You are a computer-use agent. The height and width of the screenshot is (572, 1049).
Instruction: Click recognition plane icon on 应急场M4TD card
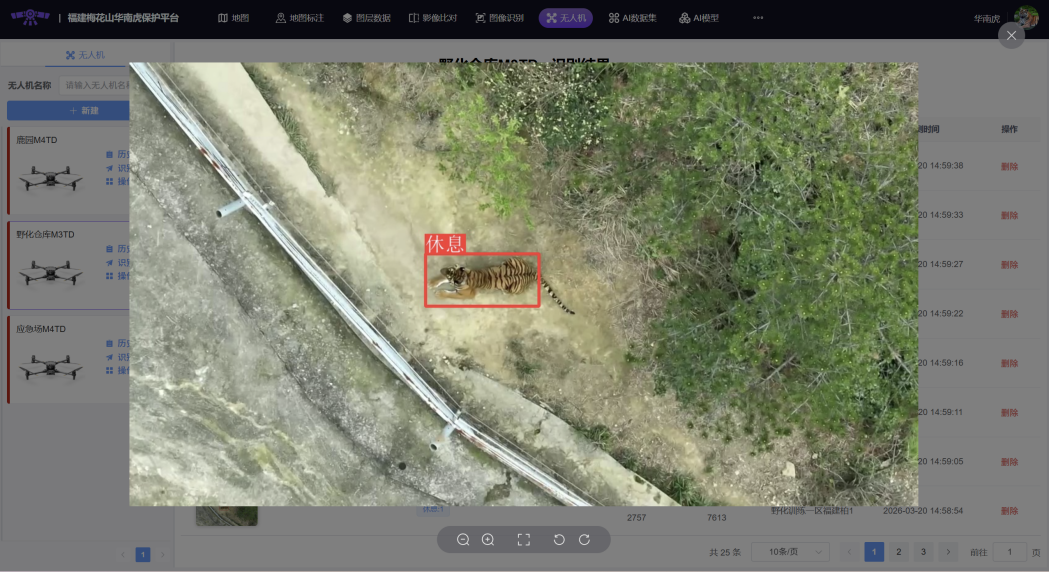[110, 357]
